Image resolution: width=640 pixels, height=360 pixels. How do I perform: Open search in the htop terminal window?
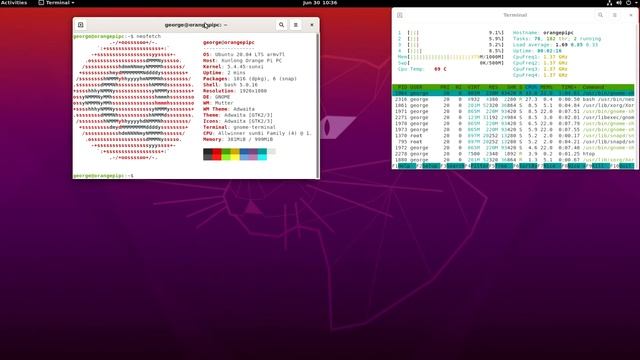point(600,15)
